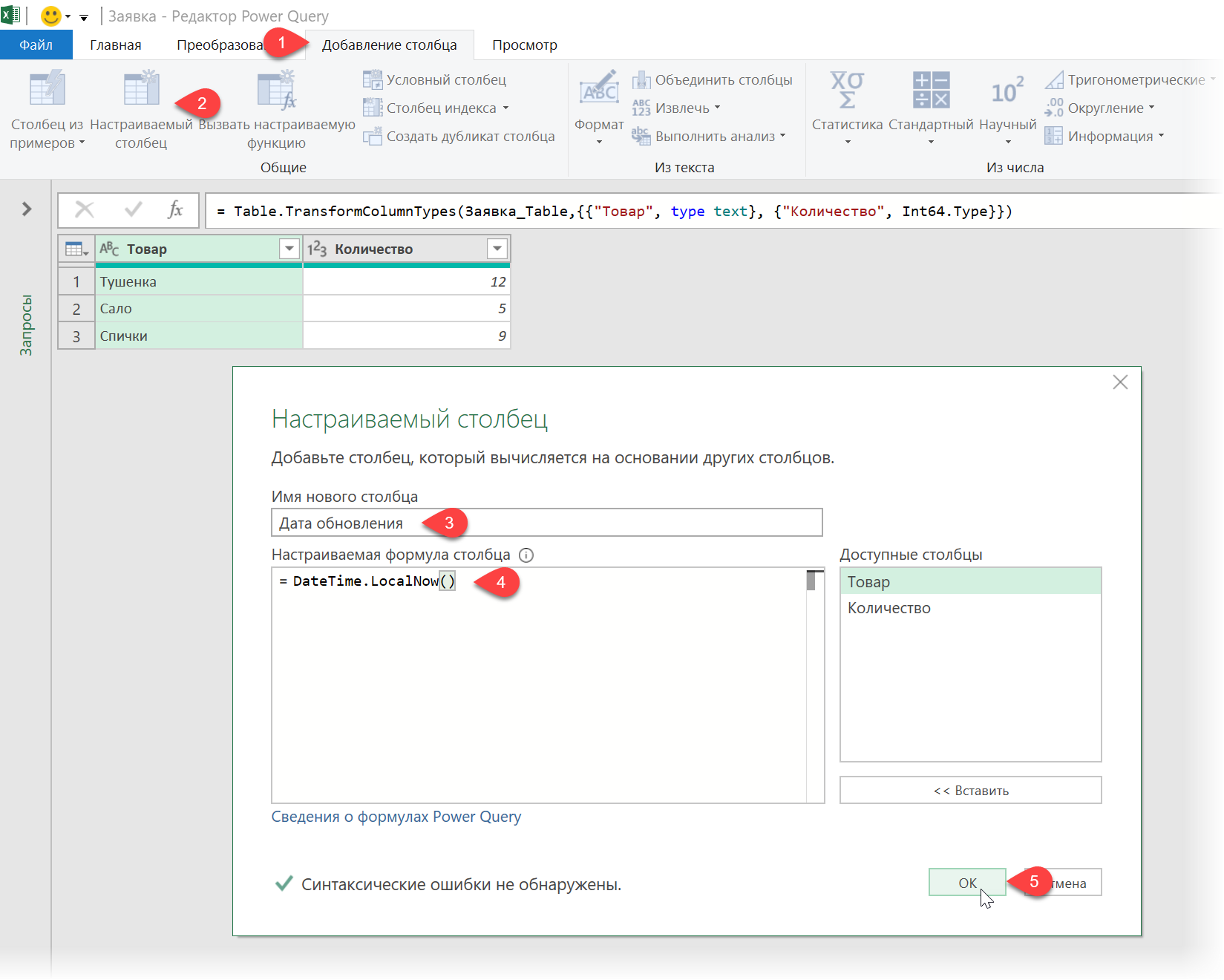The width and height of the screenshot is (1224, 980).
Task: Confirm dialog with OK button
Action: pyautogui.click(x=967, y=883)
